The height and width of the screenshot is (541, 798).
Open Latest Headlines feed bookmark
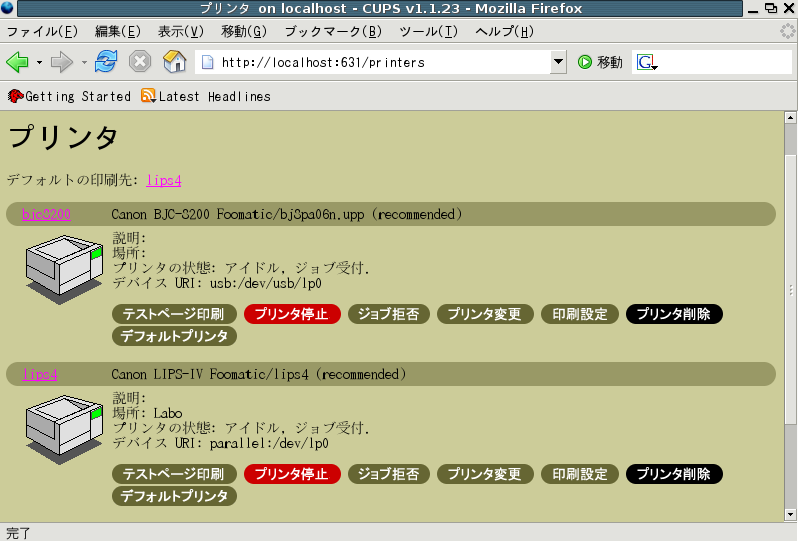click(x=206, y=96)
